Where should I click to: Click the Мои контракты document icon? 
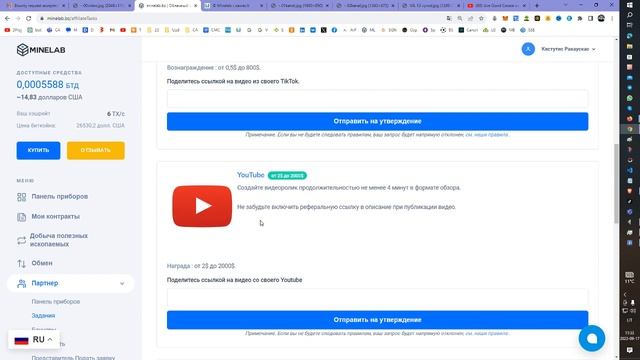click(22, 217)
